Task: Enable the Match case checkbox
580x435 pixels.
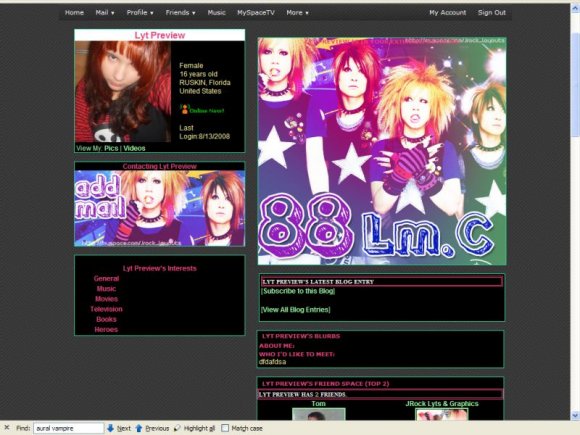Action: (x=225, y=428)
